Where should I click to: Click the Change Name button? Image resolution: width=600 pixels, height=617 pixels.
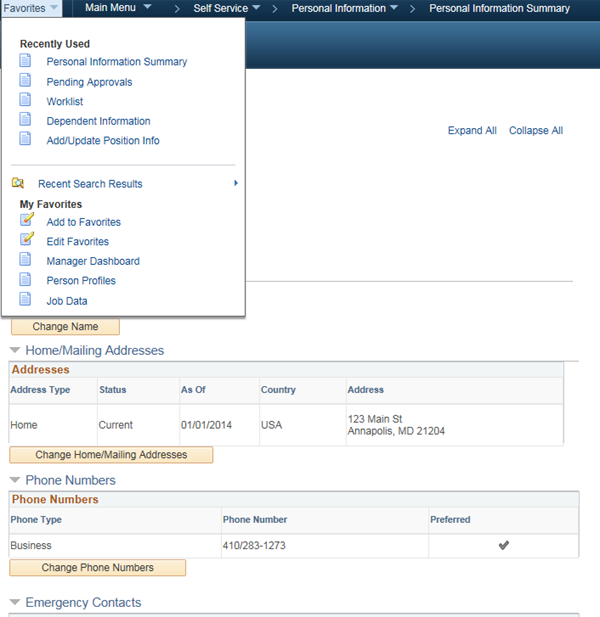point(65,327)
